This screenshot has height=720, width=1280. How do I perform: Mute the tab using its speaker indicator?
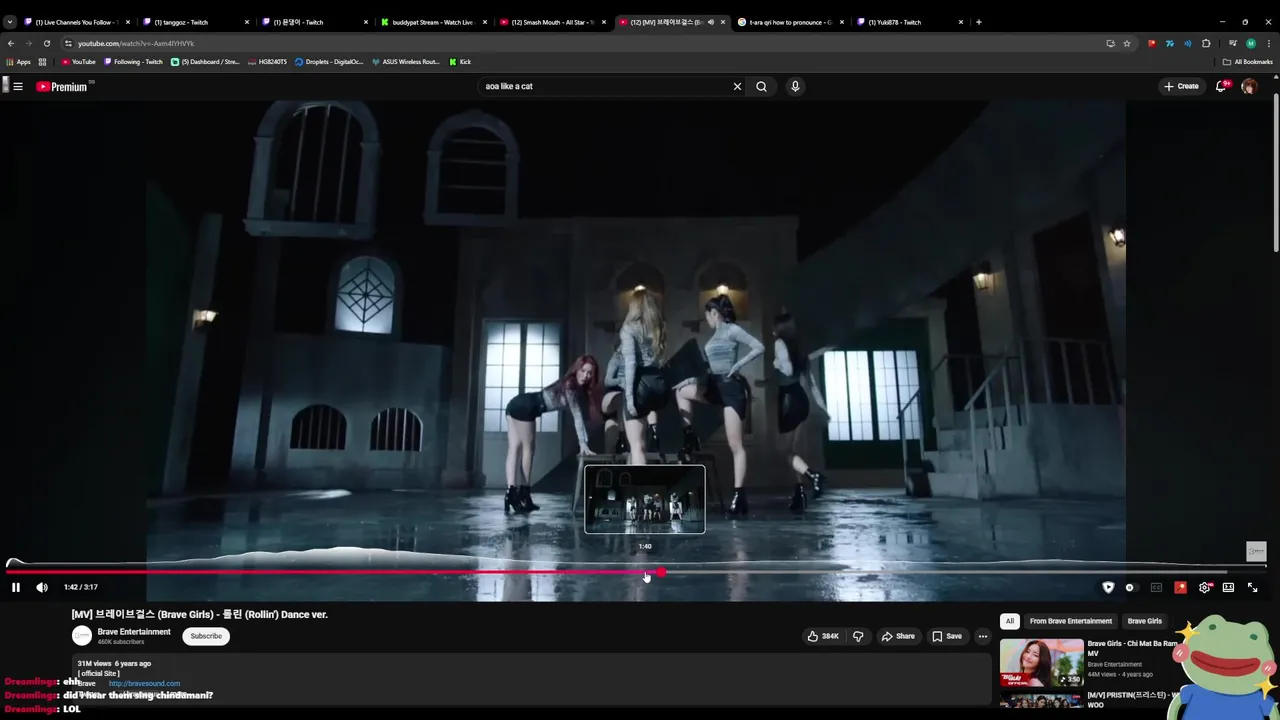pos(711,22)
